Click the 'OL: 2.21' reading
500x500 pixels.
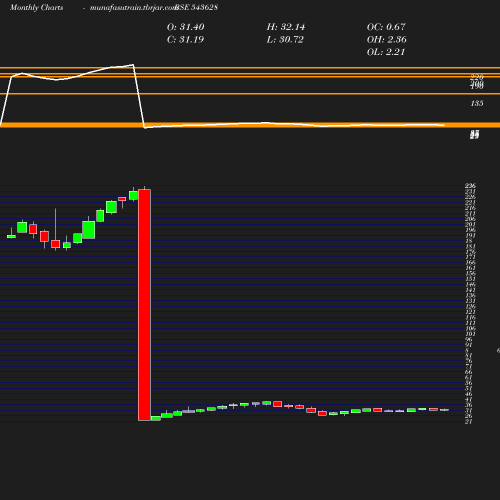tap(386, 52)
